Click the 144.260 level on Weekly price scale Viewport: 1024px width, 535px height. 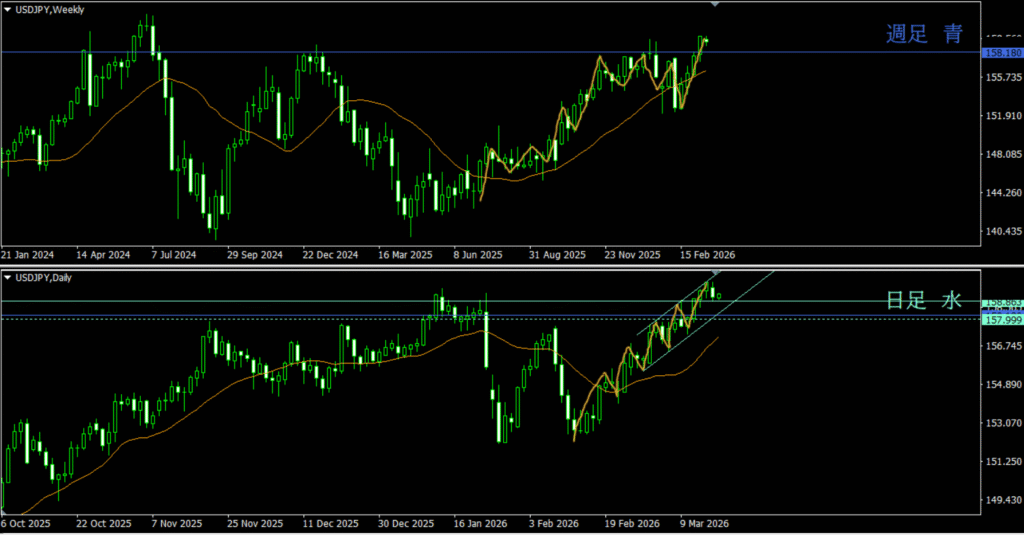tap(1001, 193)
